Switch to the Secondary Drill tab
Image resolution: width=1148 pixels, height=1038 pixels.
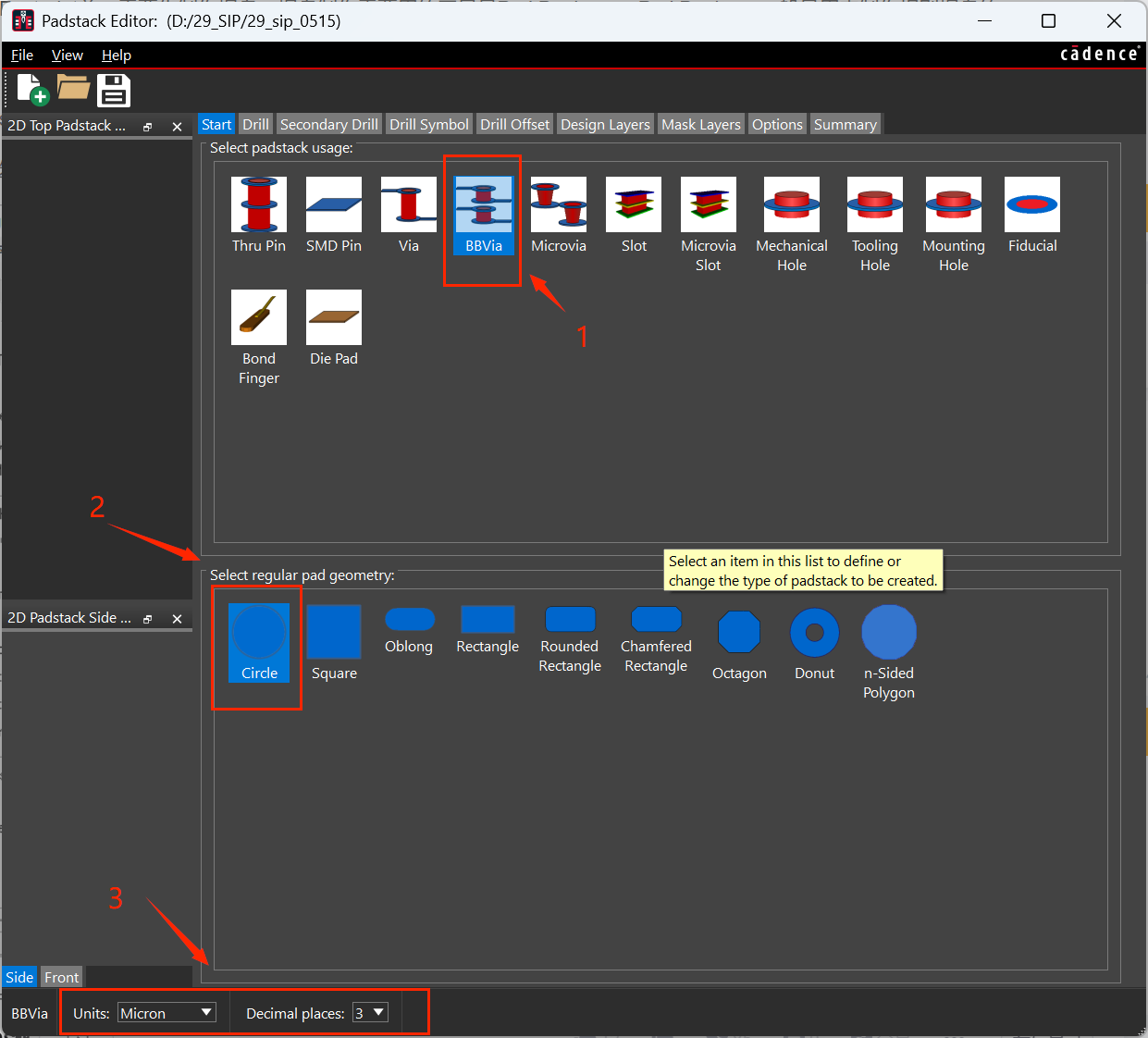329,124
